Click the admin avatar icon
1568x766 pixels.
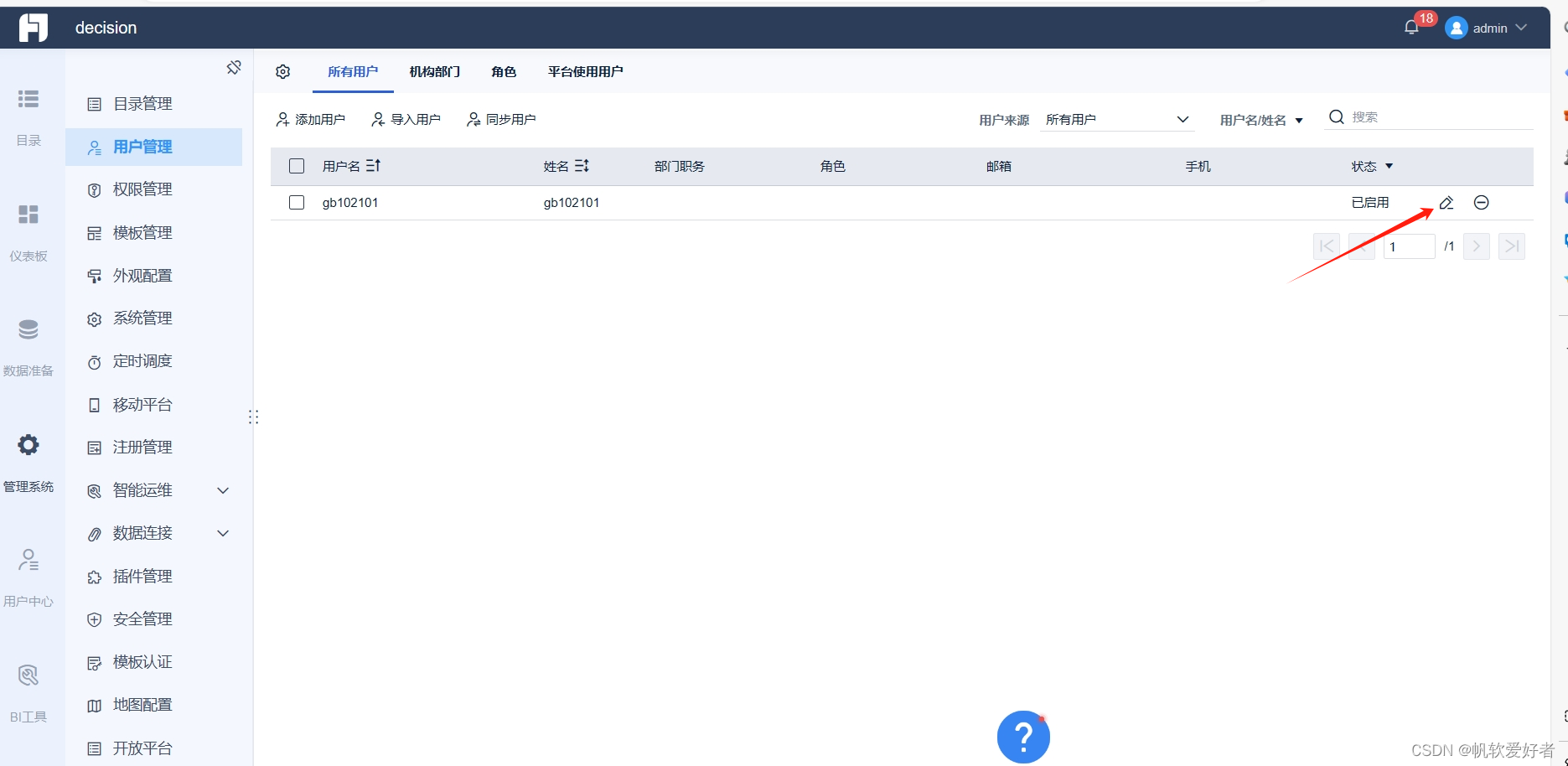[x=1457, y=28]
